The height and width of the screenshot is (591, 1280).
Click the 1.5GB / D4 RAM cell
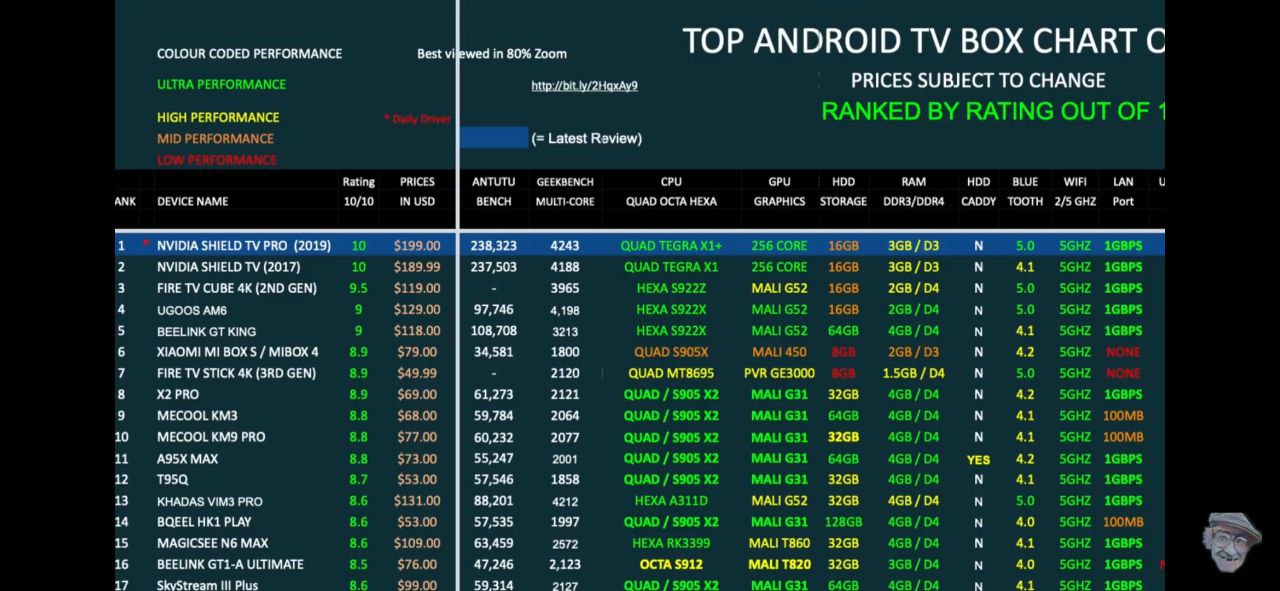[913, 373]
